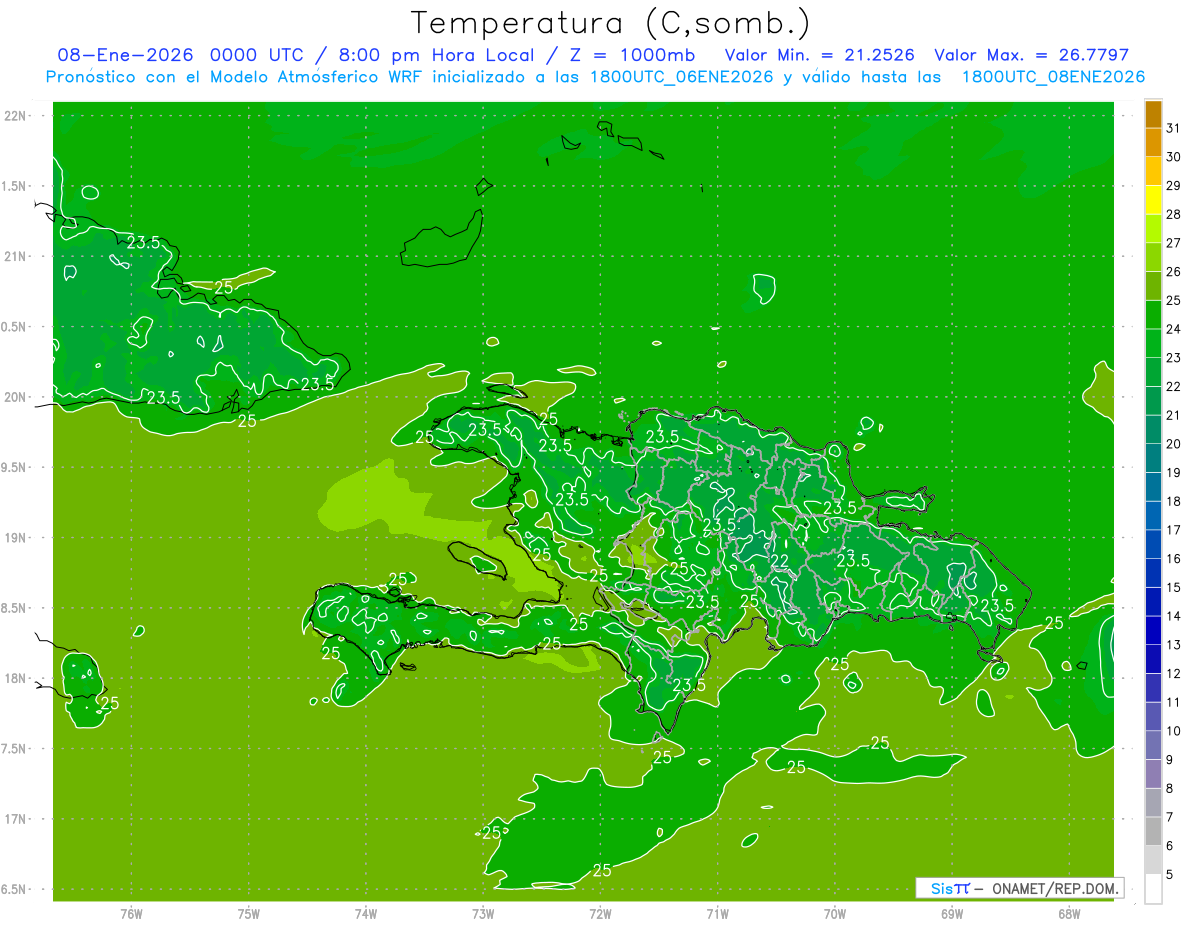This screenshot has height=927, width=1200.
Task: Click the "Valor Max. = 26.7797" readout
Action: click(x=1031, y=56)
